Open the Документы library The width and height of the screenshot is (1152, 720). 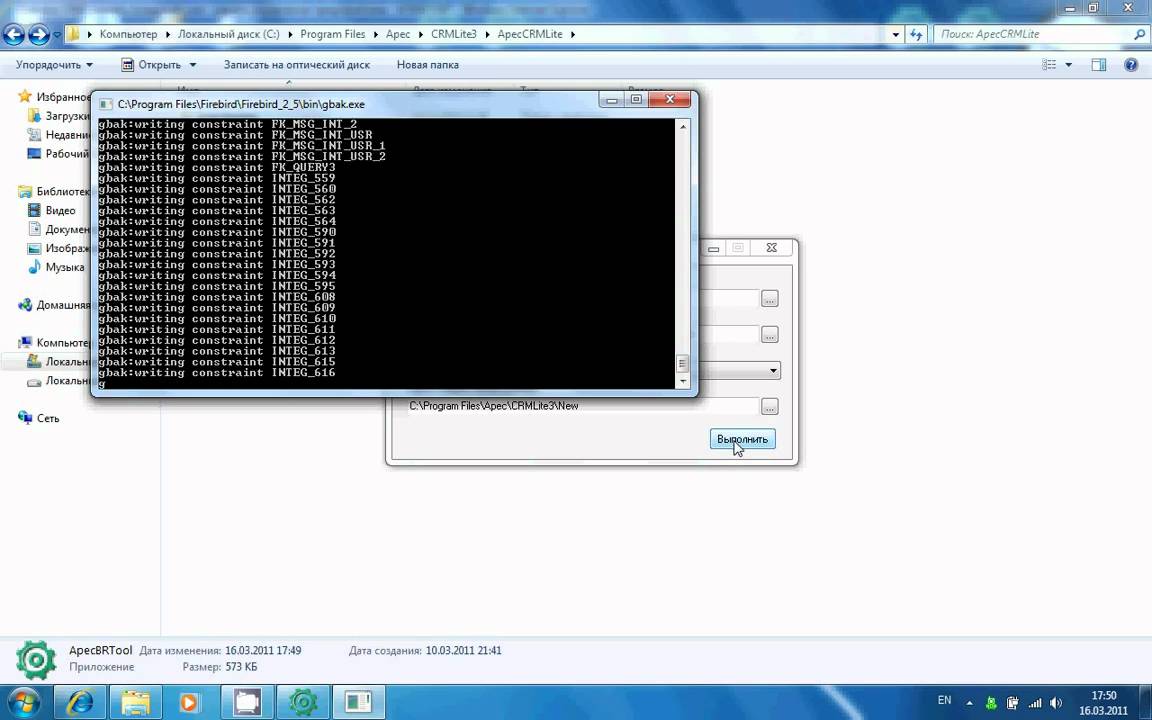(60, 229)
